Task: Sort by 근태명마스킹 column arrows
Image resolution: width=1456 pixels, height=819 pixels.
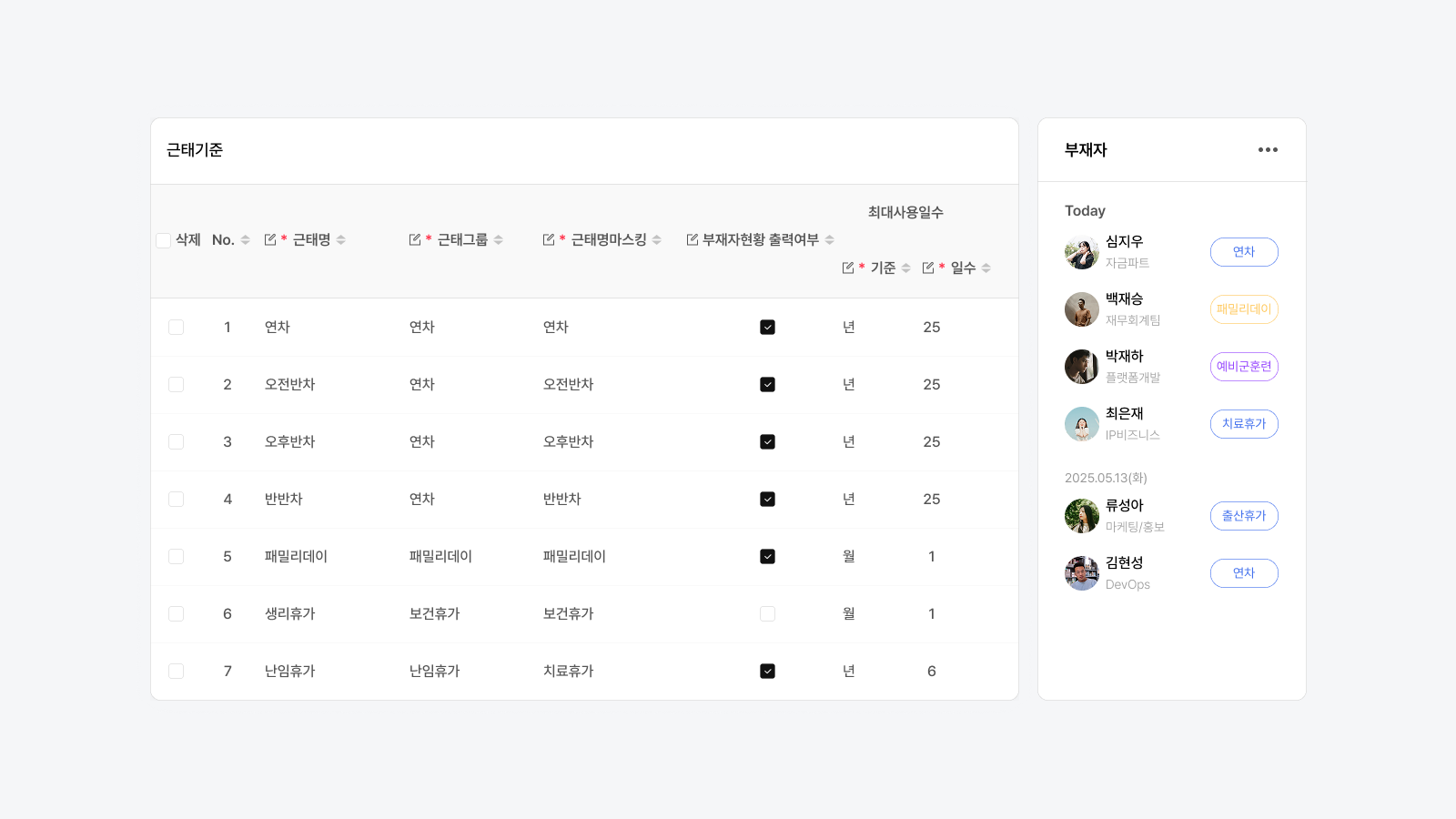Action: click(x=657, y=240)
